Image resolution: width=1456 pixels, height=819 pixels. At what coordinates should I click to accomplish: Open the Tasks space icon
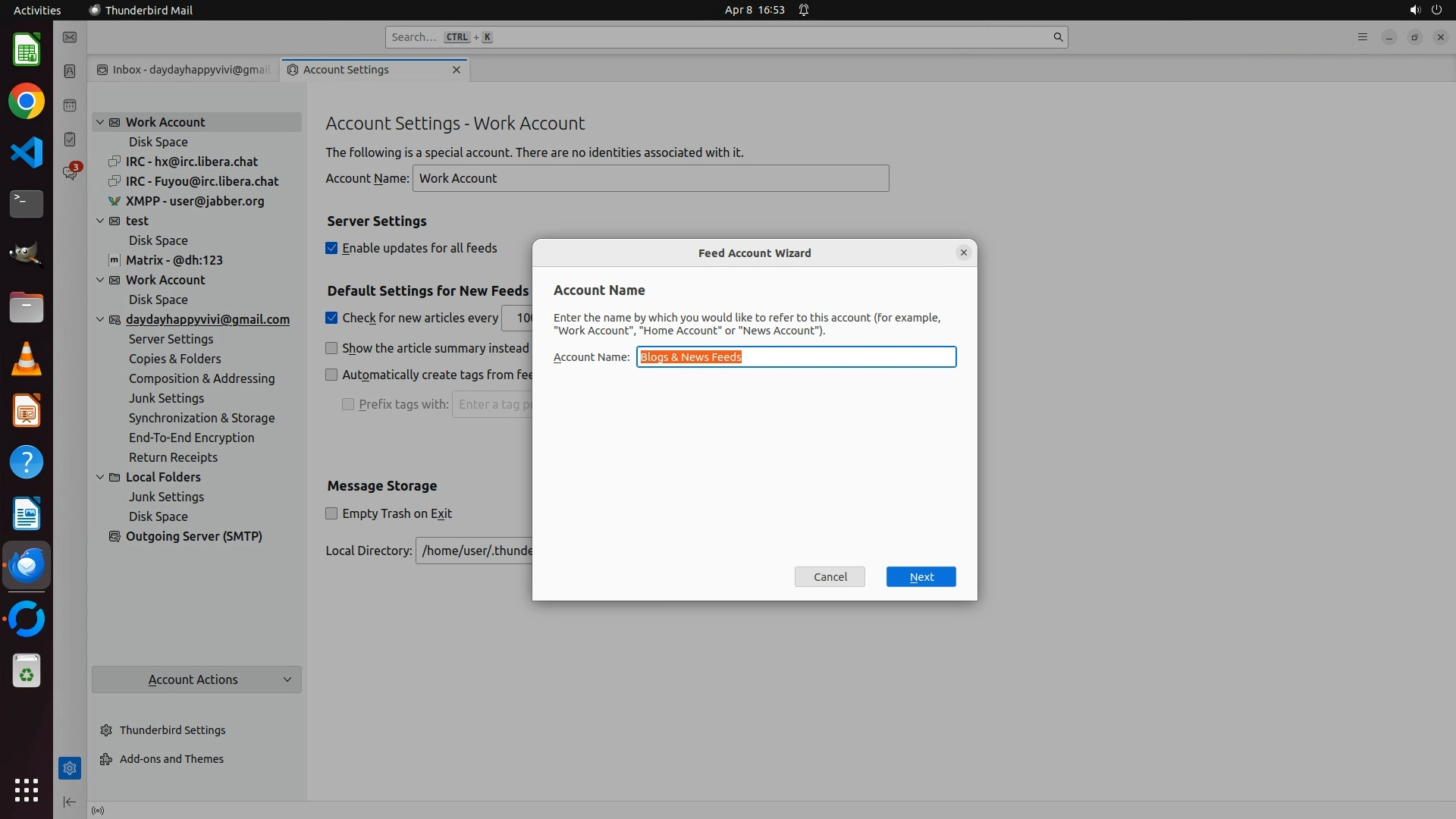coord(70,140)
